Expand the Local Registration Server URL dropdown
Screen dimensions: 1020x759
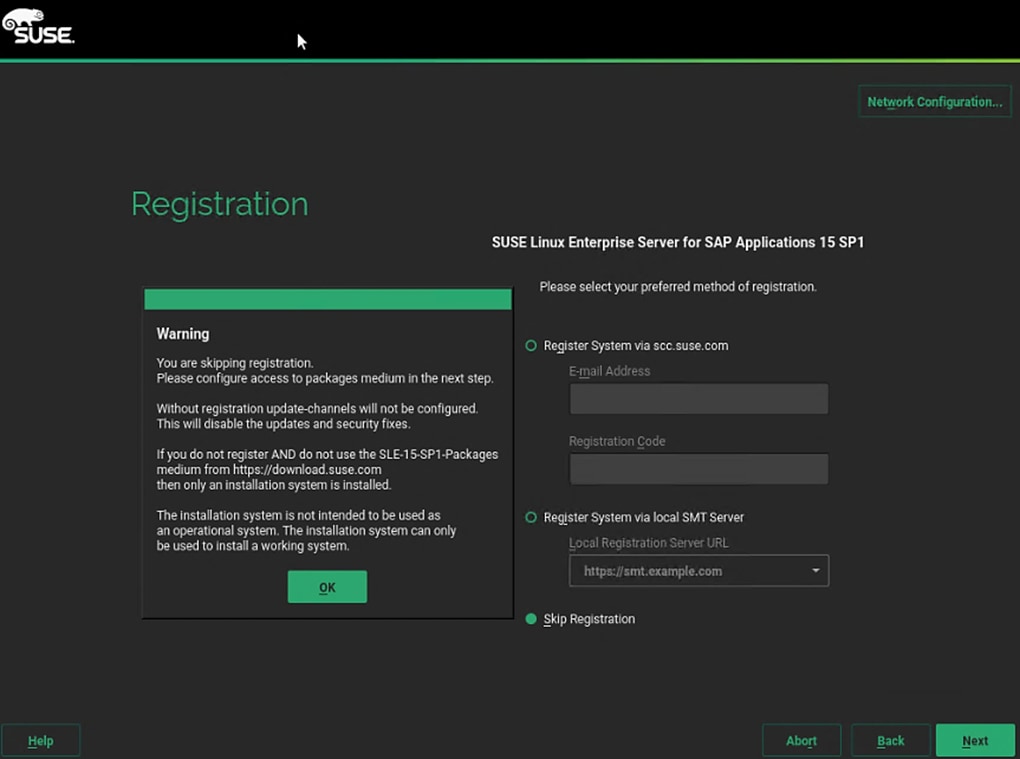coord(815,570)
